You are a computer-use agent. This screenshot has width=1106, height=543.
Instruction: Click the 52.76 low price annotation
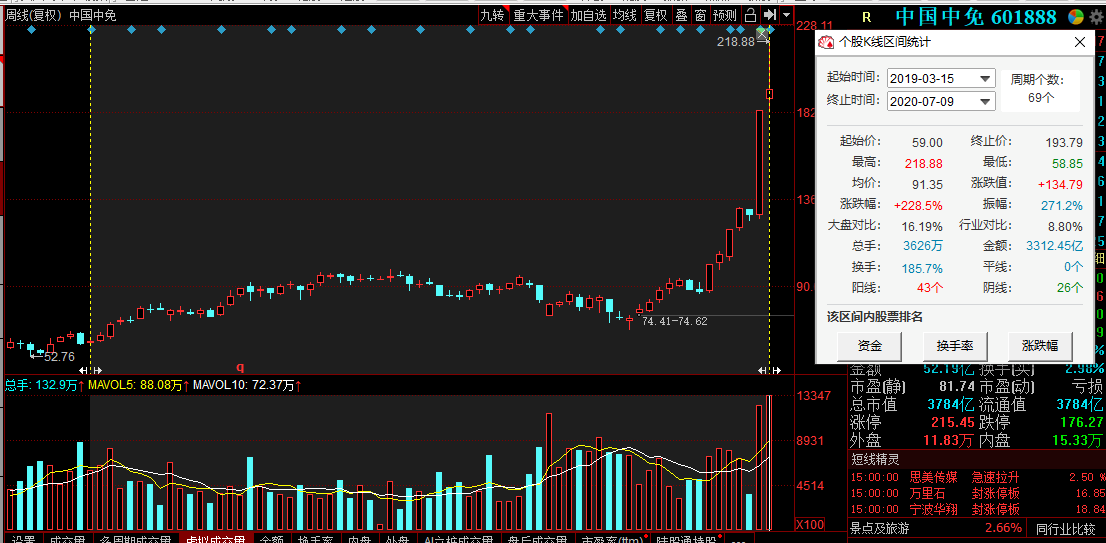point(59,357)
